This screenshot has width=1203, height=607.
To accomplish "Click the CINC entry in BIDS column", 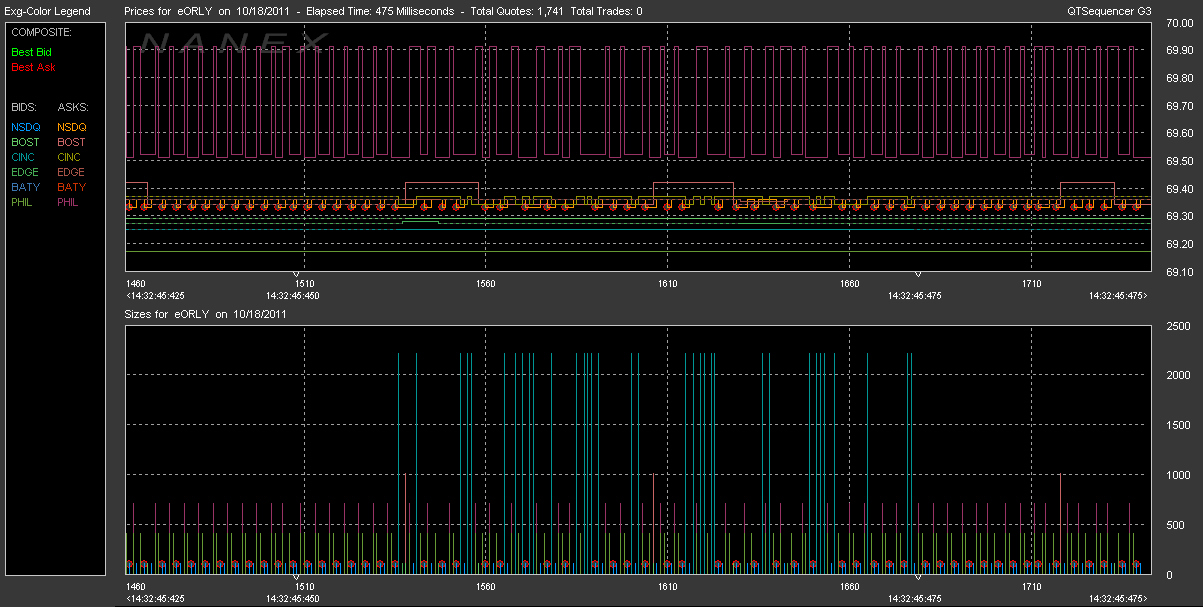I will click(25, 157).
